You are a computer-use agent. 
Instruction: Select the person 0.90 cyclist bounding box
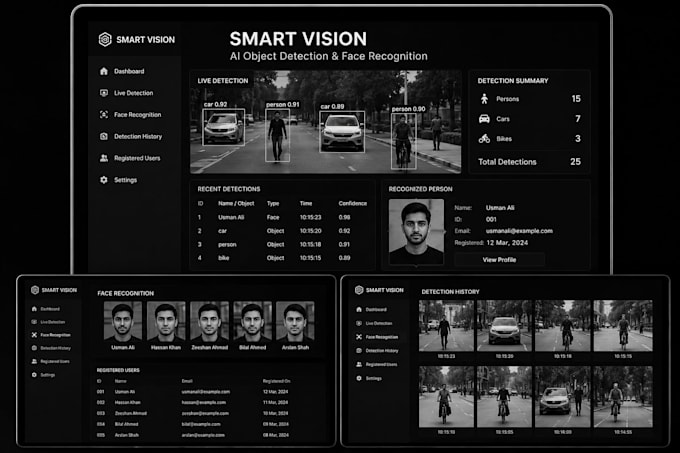point(404,141)
